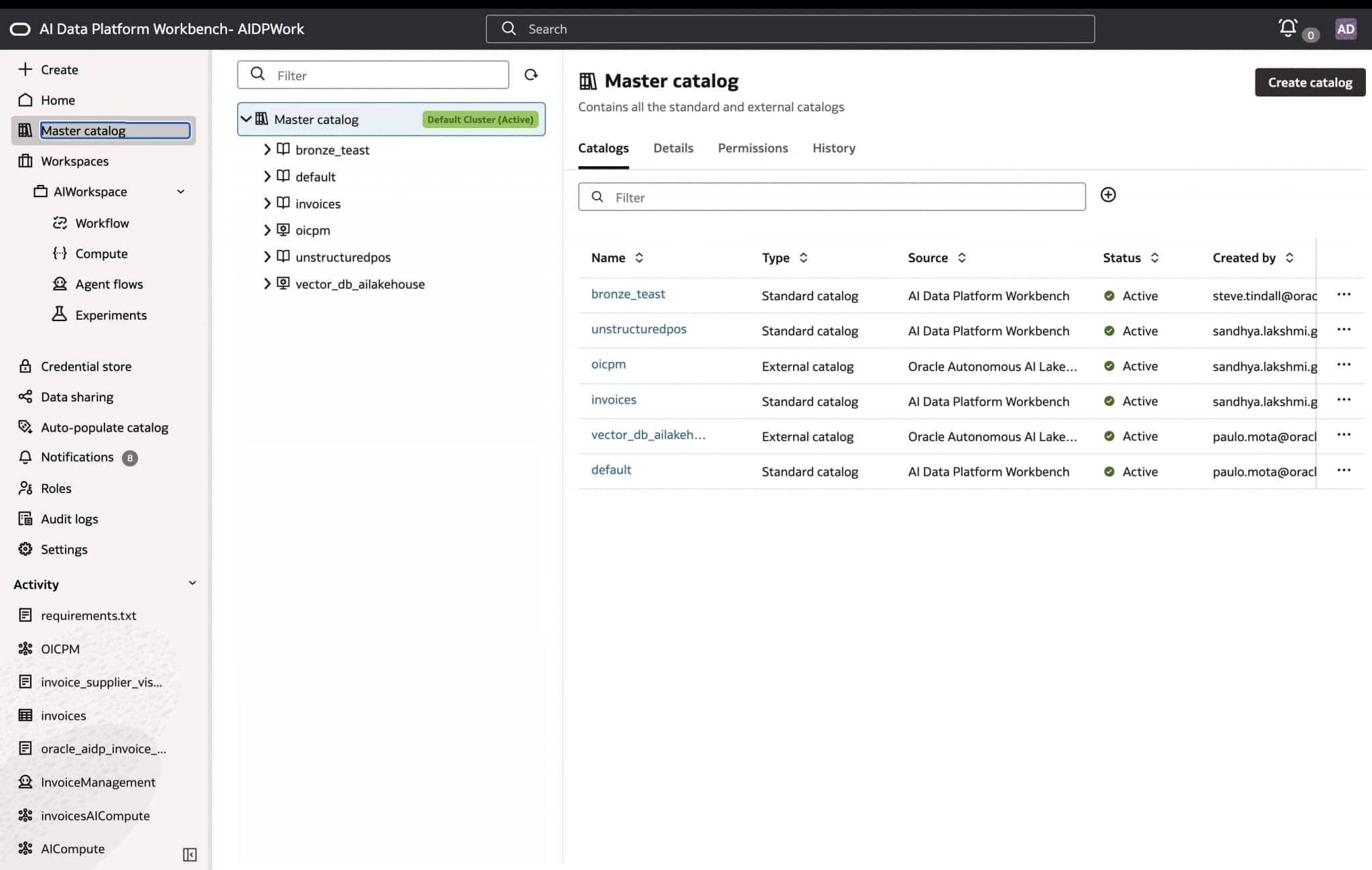
Task: Refresh the catalog tree
Action: coord(531,74)
